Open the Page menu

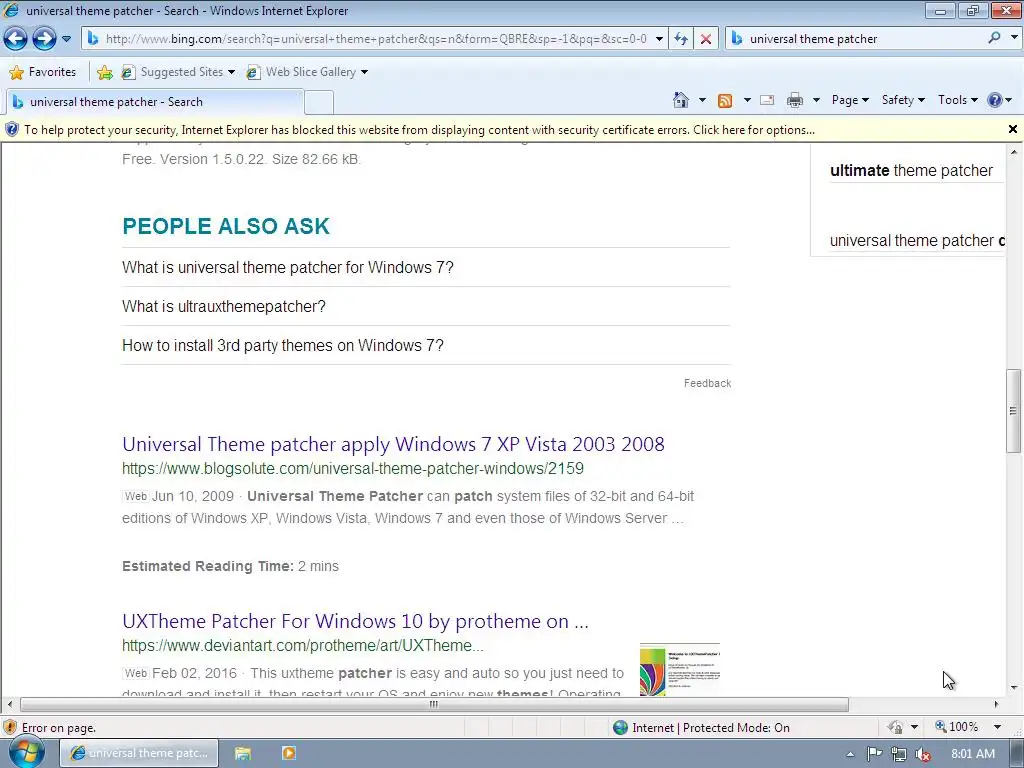pos(850,100)
